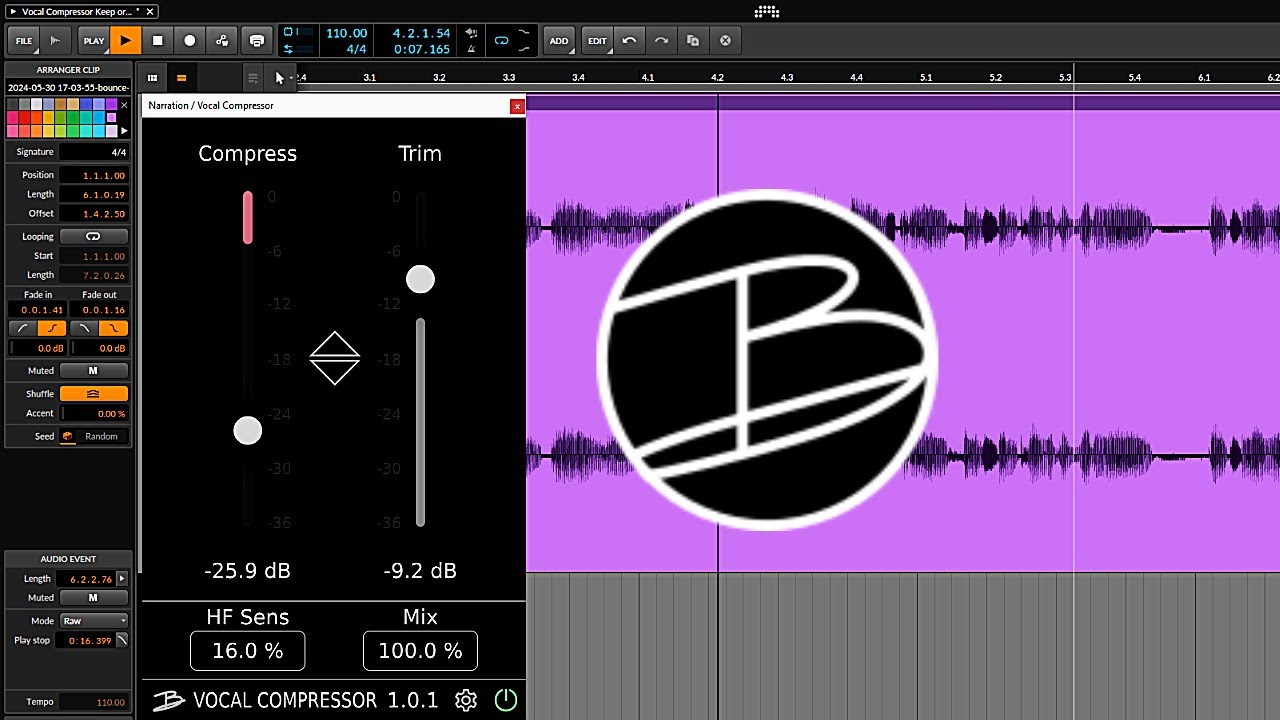Click the play position 4.2.1.54 display
This screenshot has width=1280, height=720.
click(x=421, y=33)
